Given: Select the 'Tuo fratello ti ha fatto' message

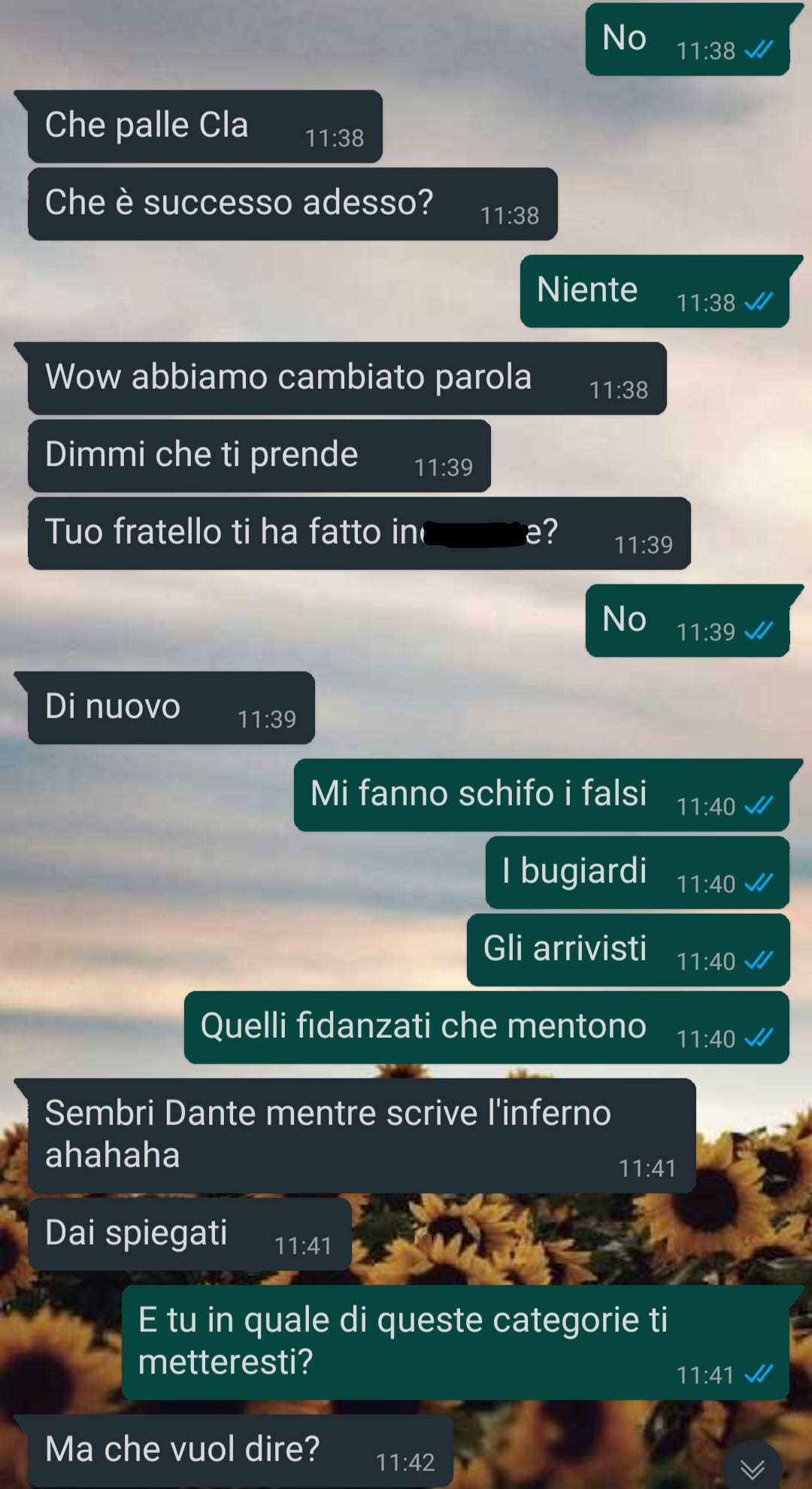Looking at the screenshot, I should click(x=359, y=533).
